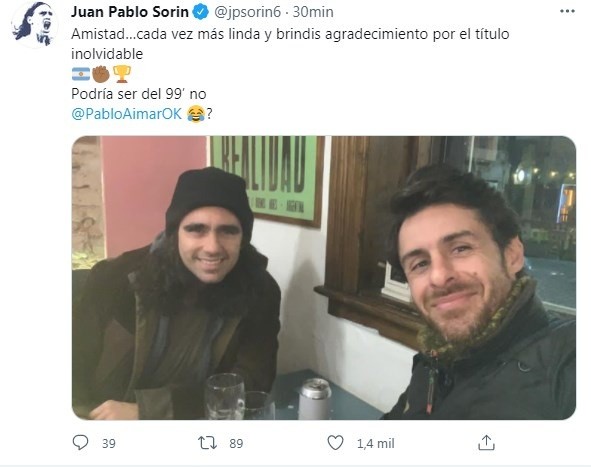Open the @jpsorin6 handle link
Viewport: 591px width, 467px height.
point(248,12)
